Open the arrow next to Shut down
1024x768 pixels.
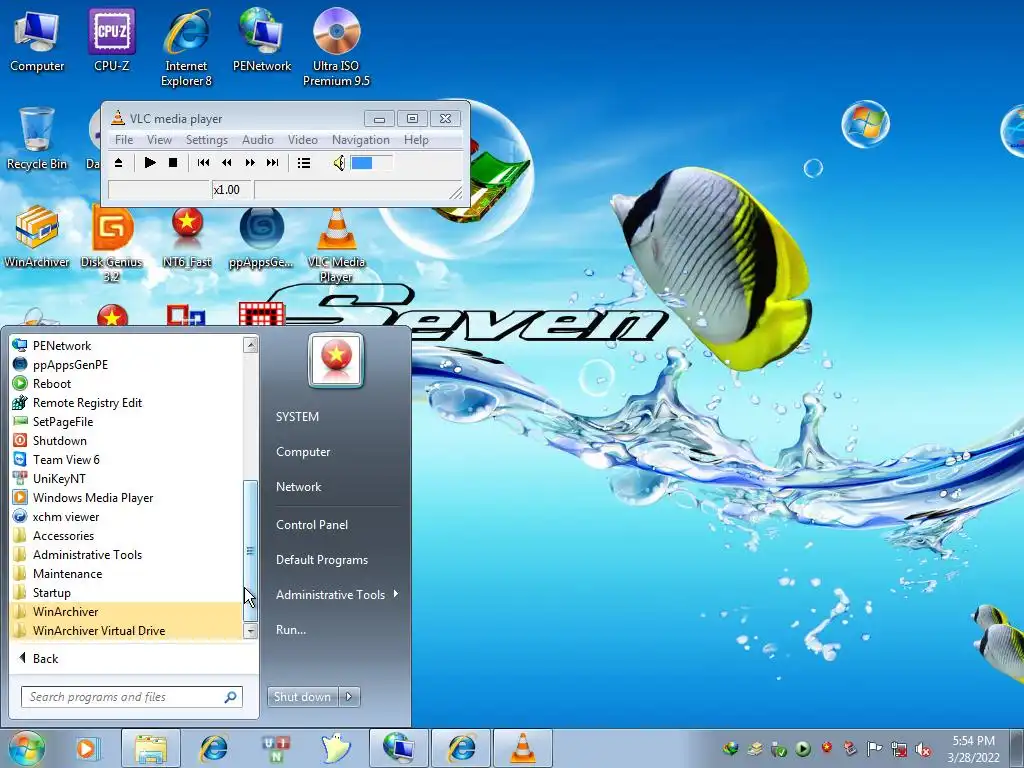349,697
